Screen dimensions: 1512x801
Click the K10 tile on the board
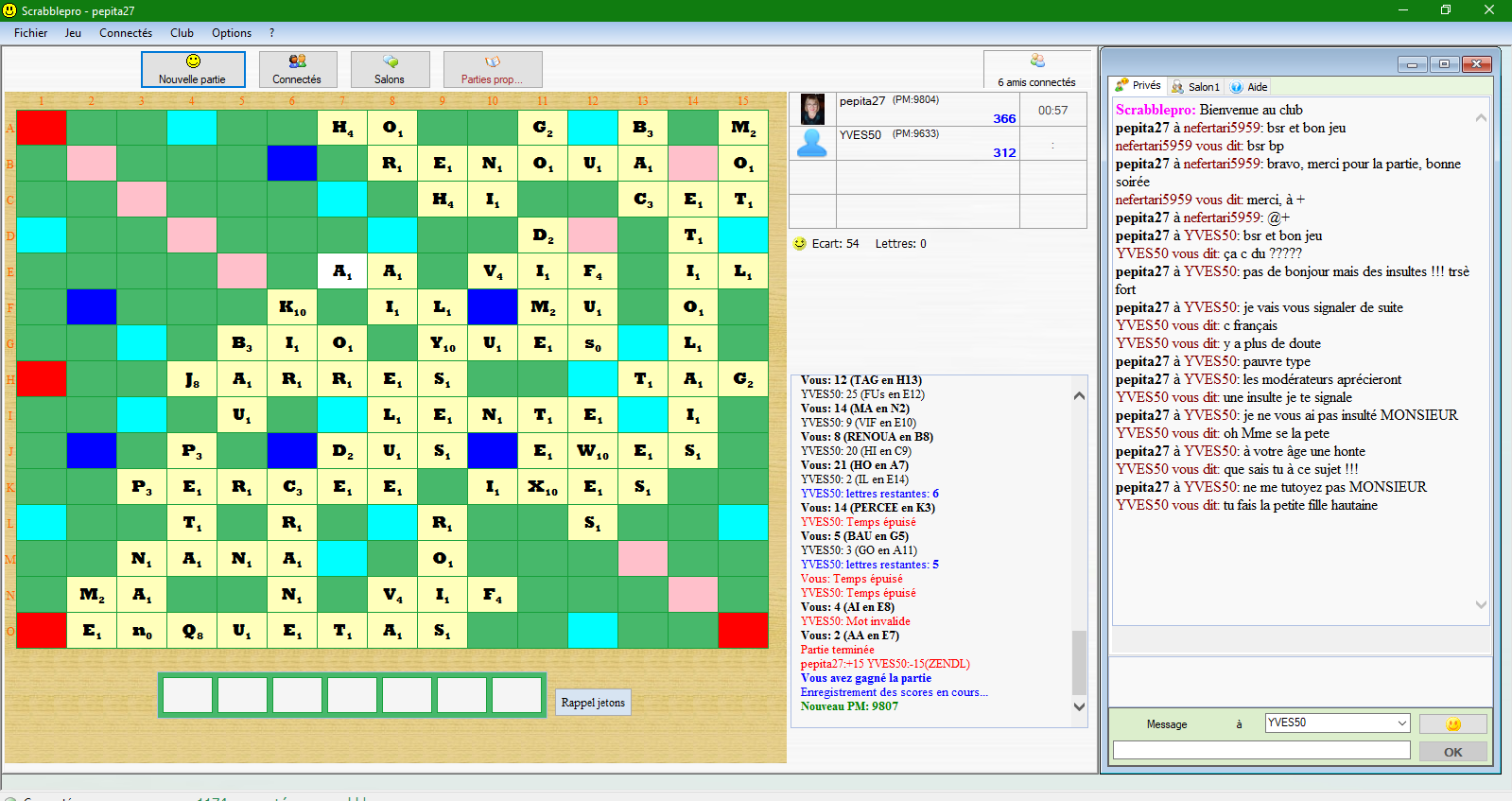coord(292,307)
